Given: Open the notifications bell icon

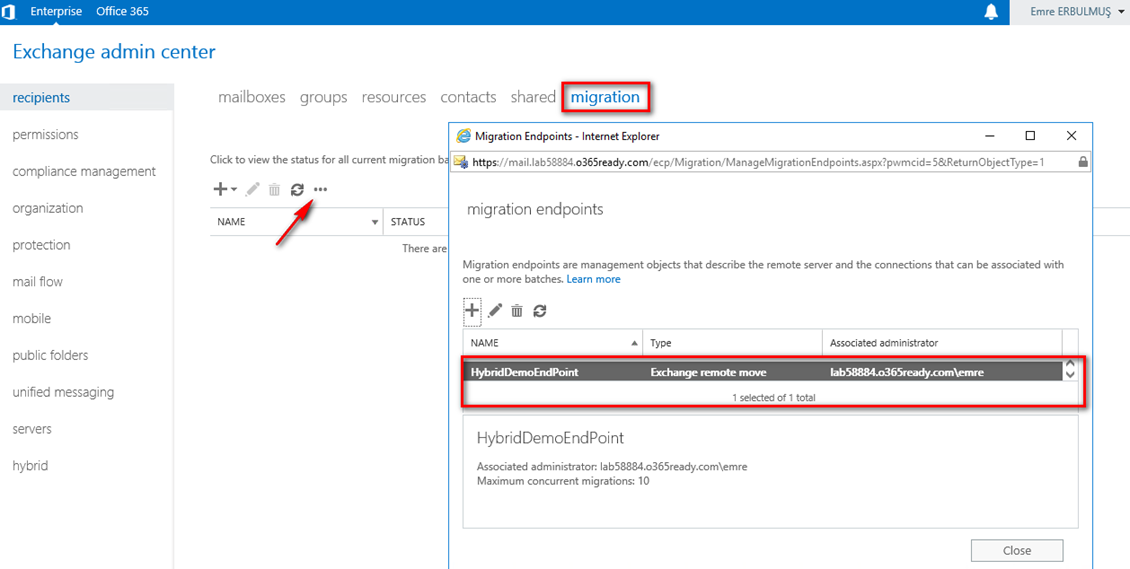Looking at the screenshot, I should point(992,12).
